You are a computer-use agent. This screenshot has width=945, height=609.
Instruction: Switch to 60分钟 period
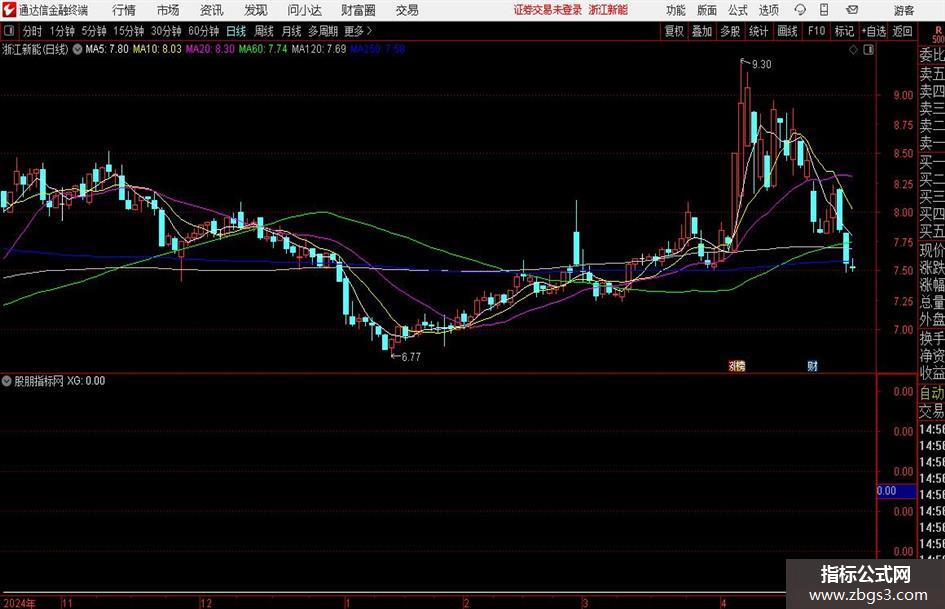pos(203,31)
